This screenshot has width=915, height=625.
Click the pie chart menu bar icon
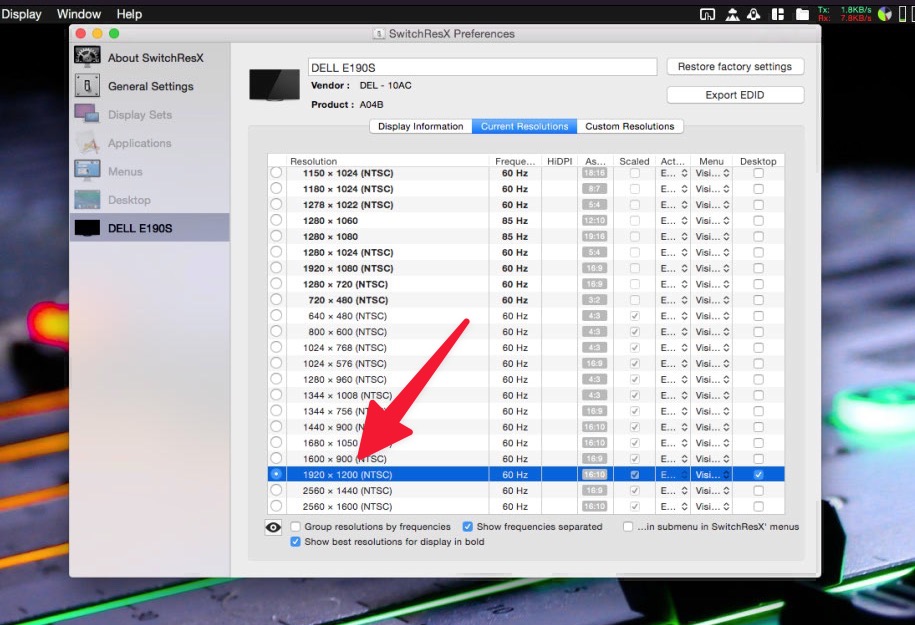pos(883,14)
